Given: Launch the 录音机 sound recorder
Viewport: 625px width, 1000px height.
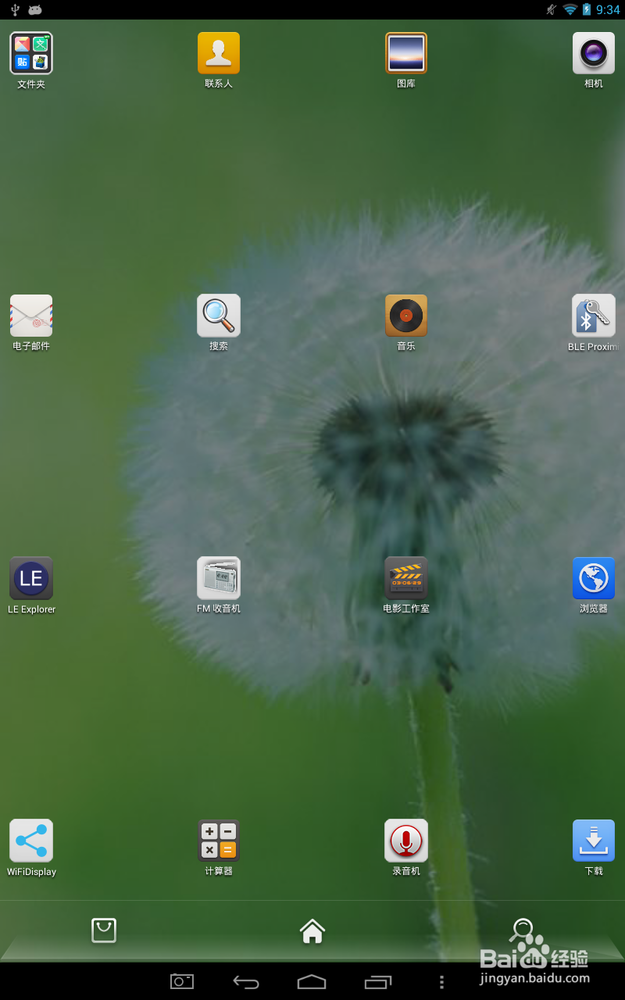Looking at the screenshot, I should (x=406, y=841).
